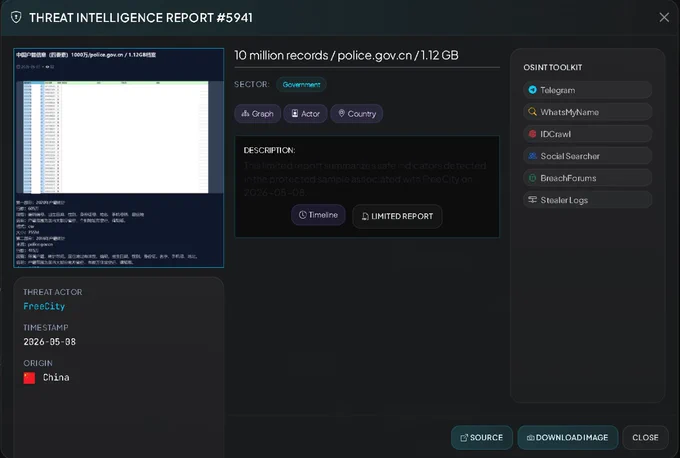Click the red IDCrawl icon
Screen dimensions: 680x458
[532, 134]
